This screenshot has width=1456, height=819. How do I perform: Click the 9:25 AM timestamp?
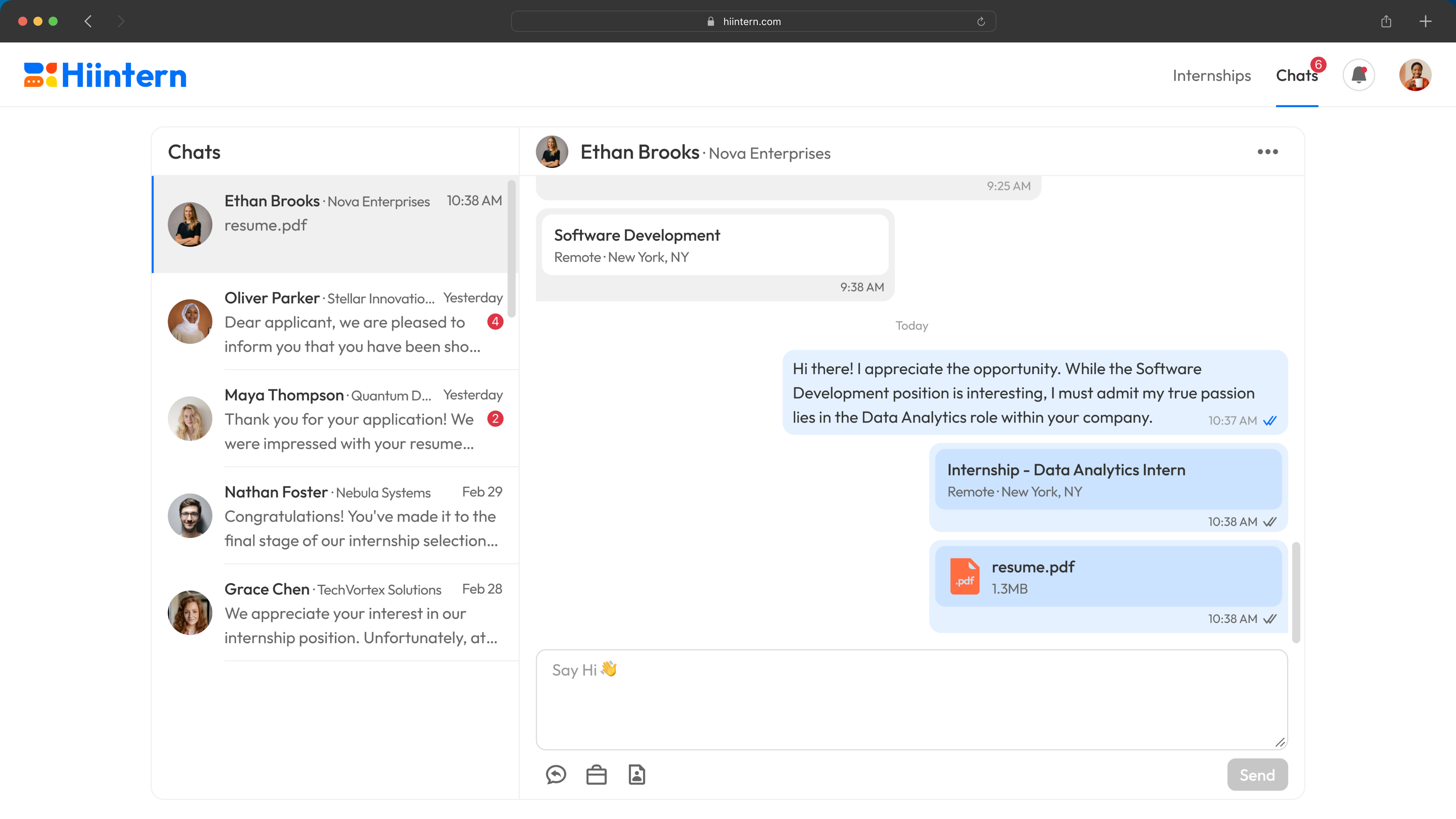coord(1009,186)
